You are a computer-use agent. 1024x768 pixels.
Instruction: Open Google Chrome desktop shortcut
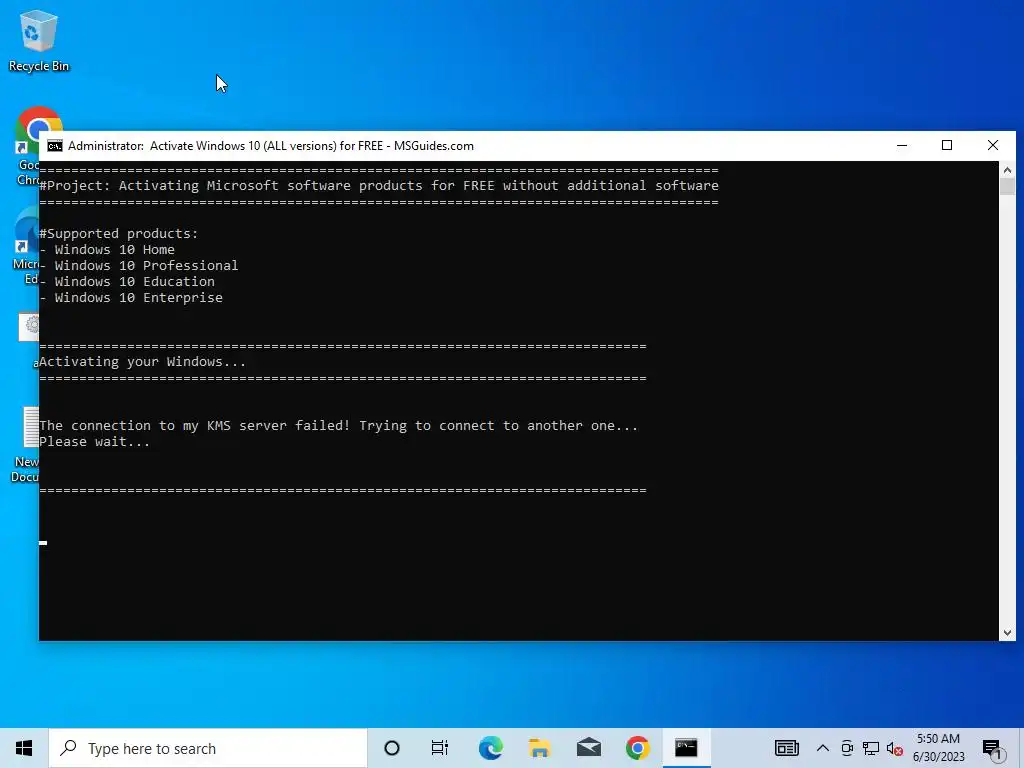click(26, 145)
